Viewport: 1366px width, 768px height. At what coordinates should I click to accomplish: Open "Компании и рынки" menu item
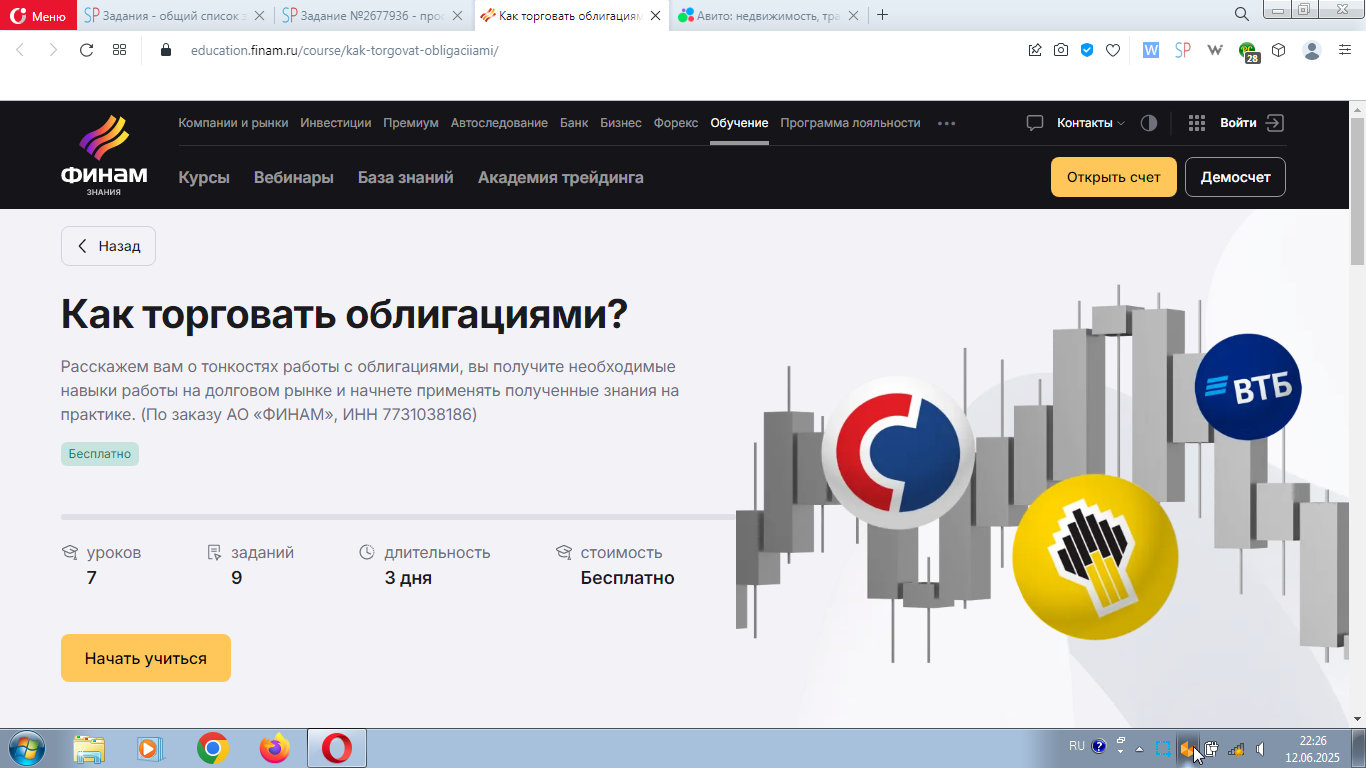[x=233, y=123]
